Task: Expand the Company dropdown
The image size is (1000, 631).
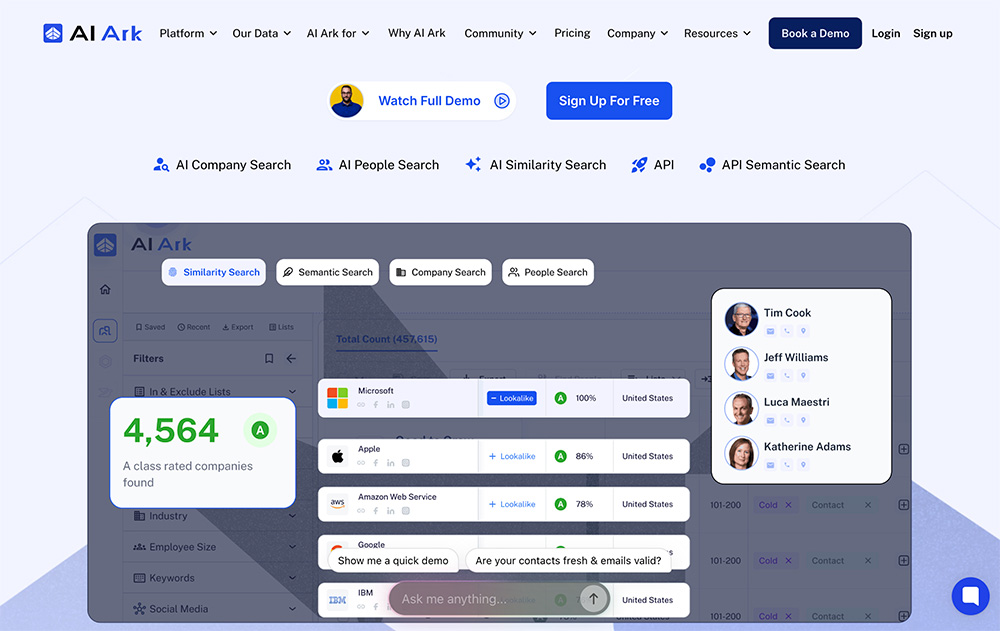Action: [x=637, y=33]
